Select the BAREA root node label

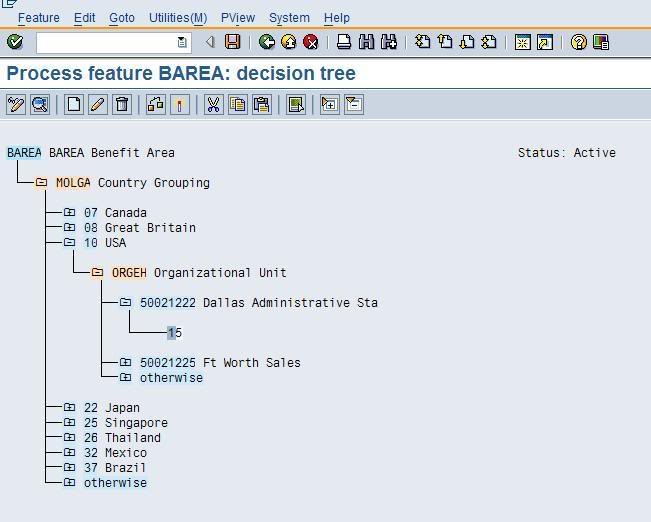click(x=24, y=152)
